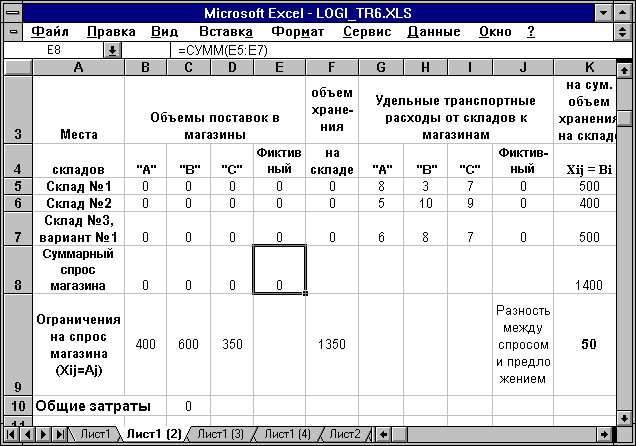Click the Name Box showing E8

tap(54, 50)
